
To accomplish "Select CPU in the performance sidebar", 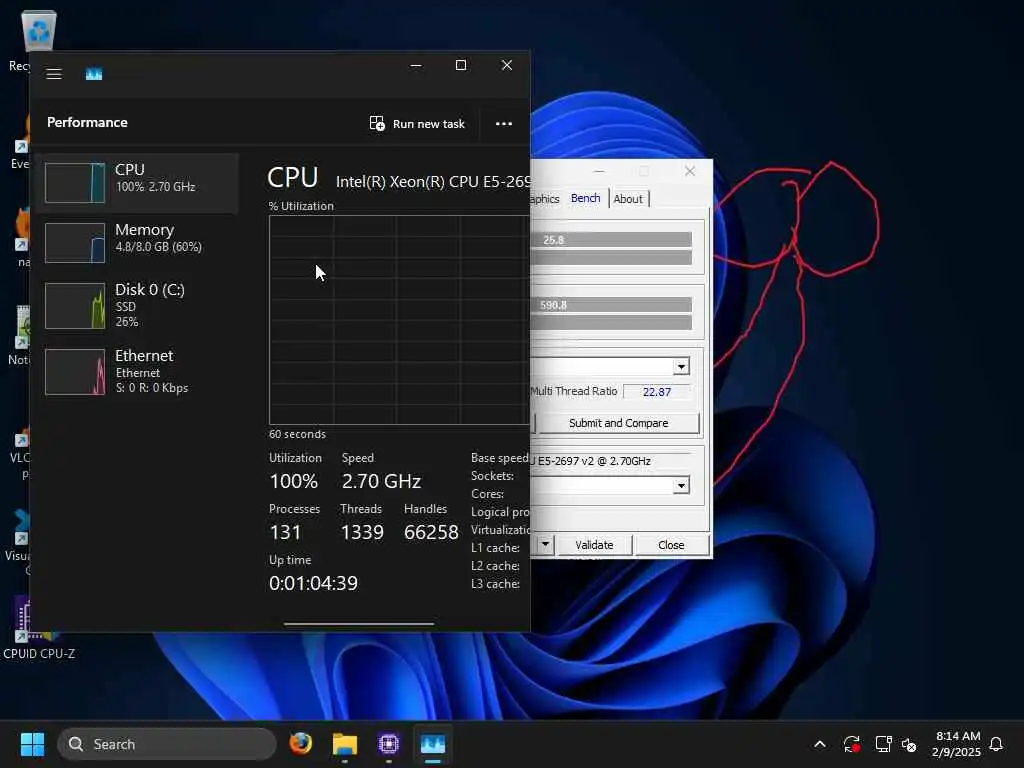I will pyautogui.click(x=138, y=183).
